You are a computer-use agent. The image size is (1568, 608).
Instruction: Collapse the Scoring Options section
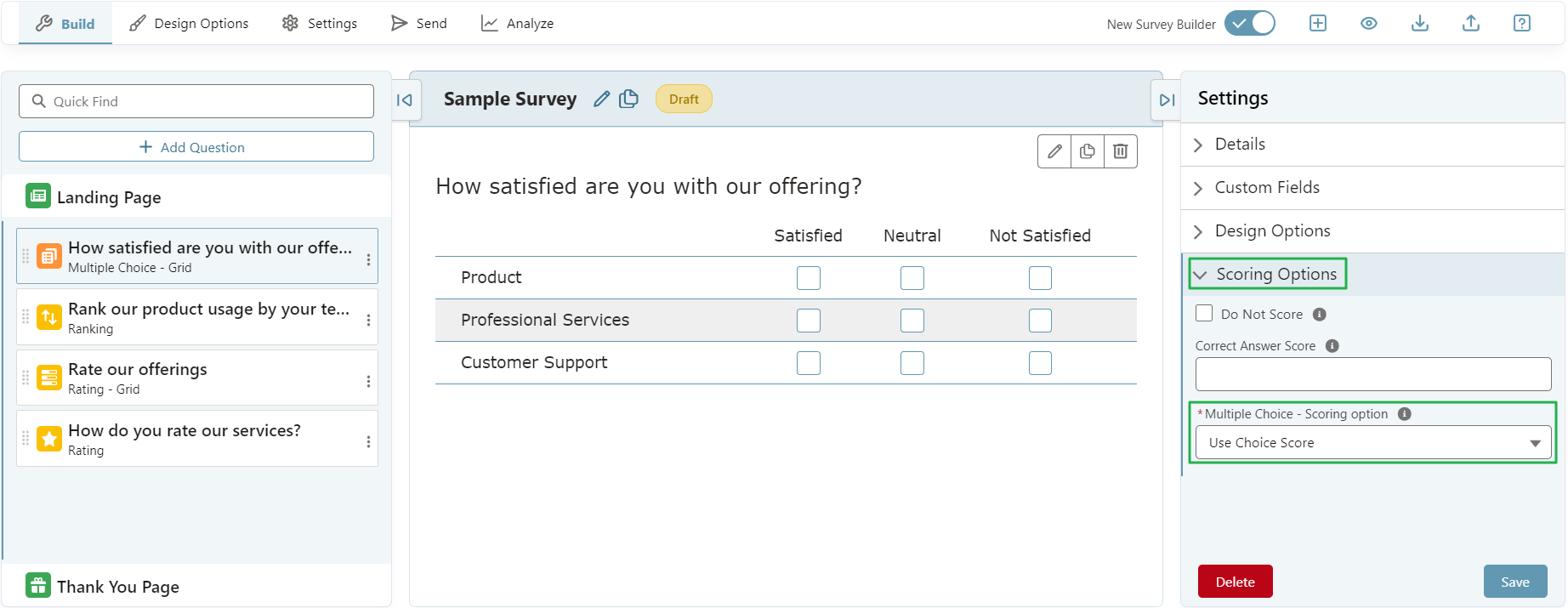(x=1372, y=275)
